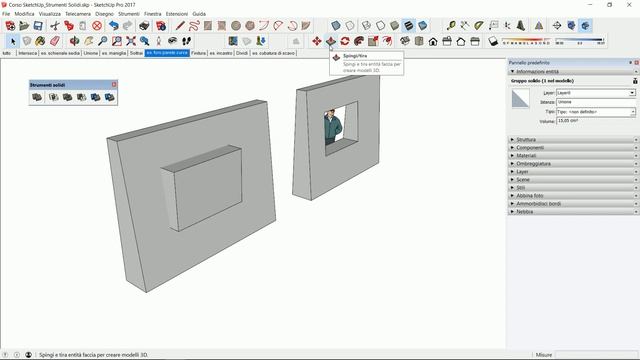Open the File menu
640x360 pixels.
[6, 14]
